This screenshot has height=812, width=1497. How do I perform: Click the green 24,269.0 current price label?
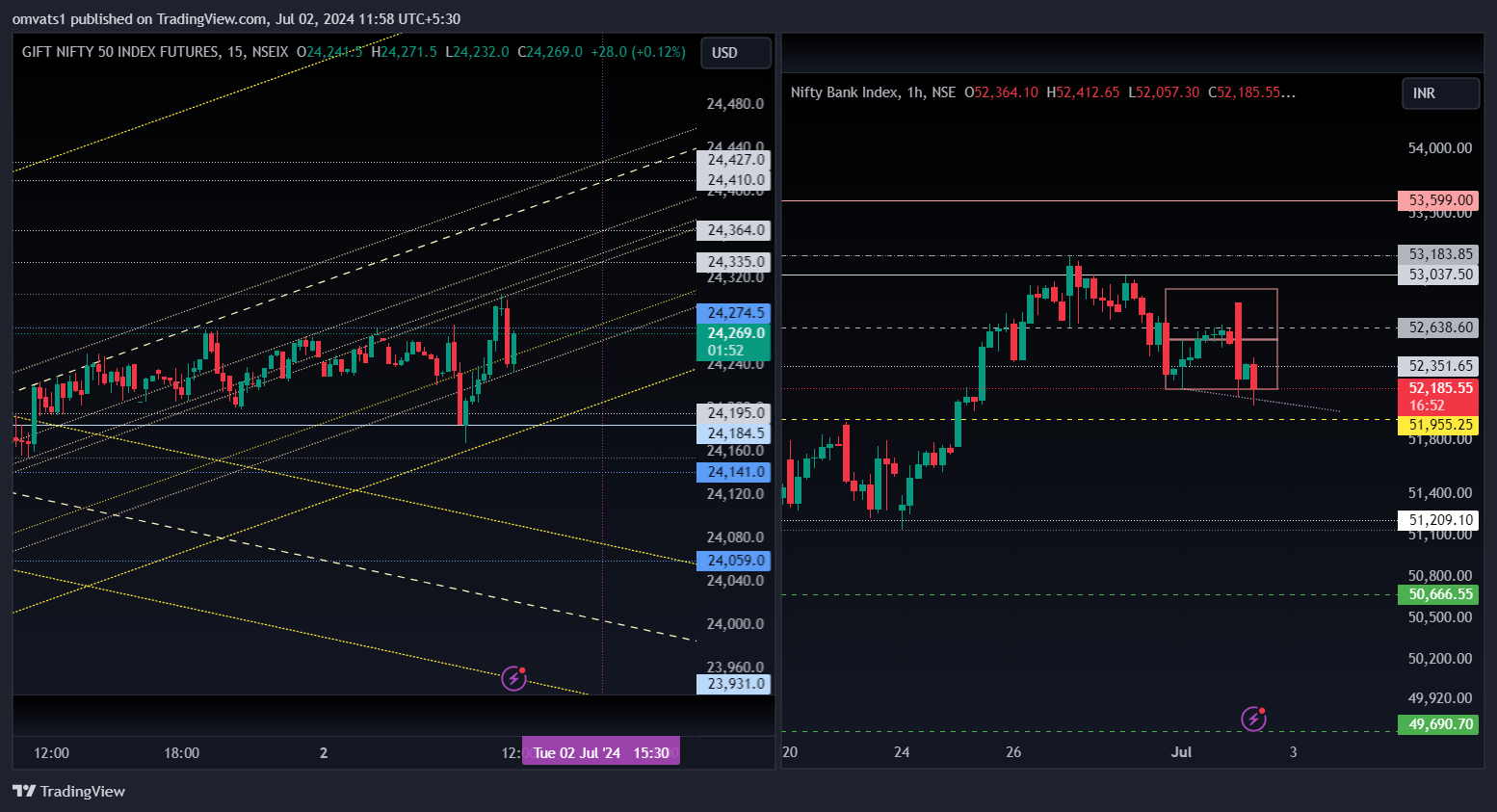(733, 342)
